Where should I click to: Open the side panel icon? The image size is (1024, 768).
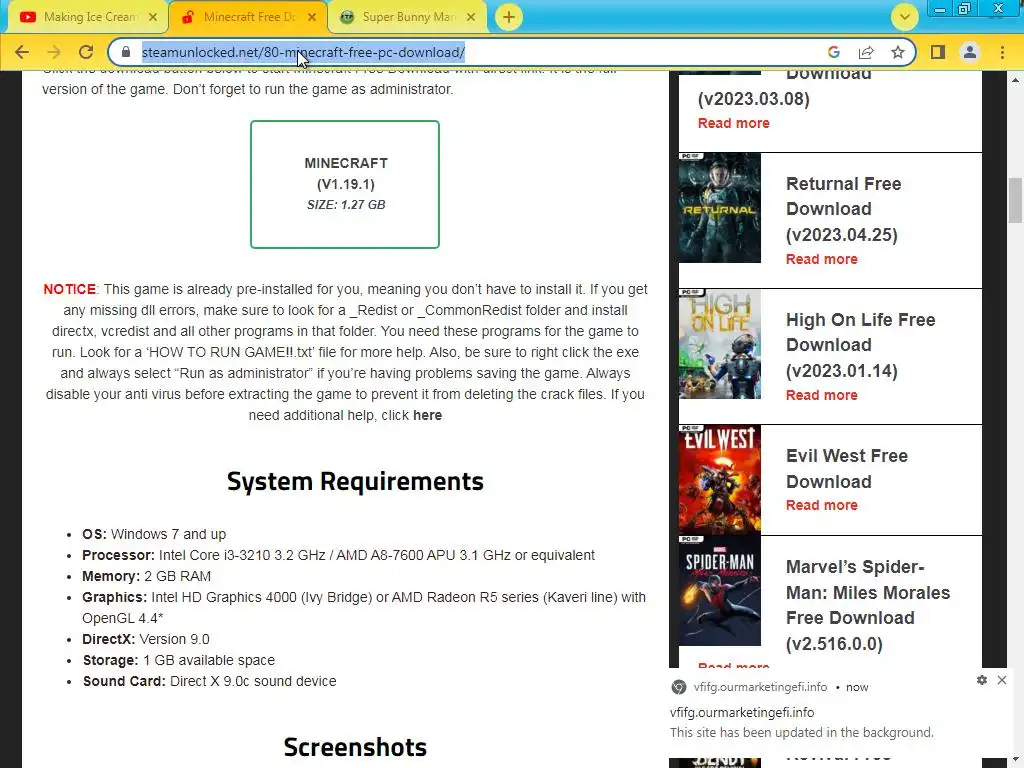pos(938,52)
